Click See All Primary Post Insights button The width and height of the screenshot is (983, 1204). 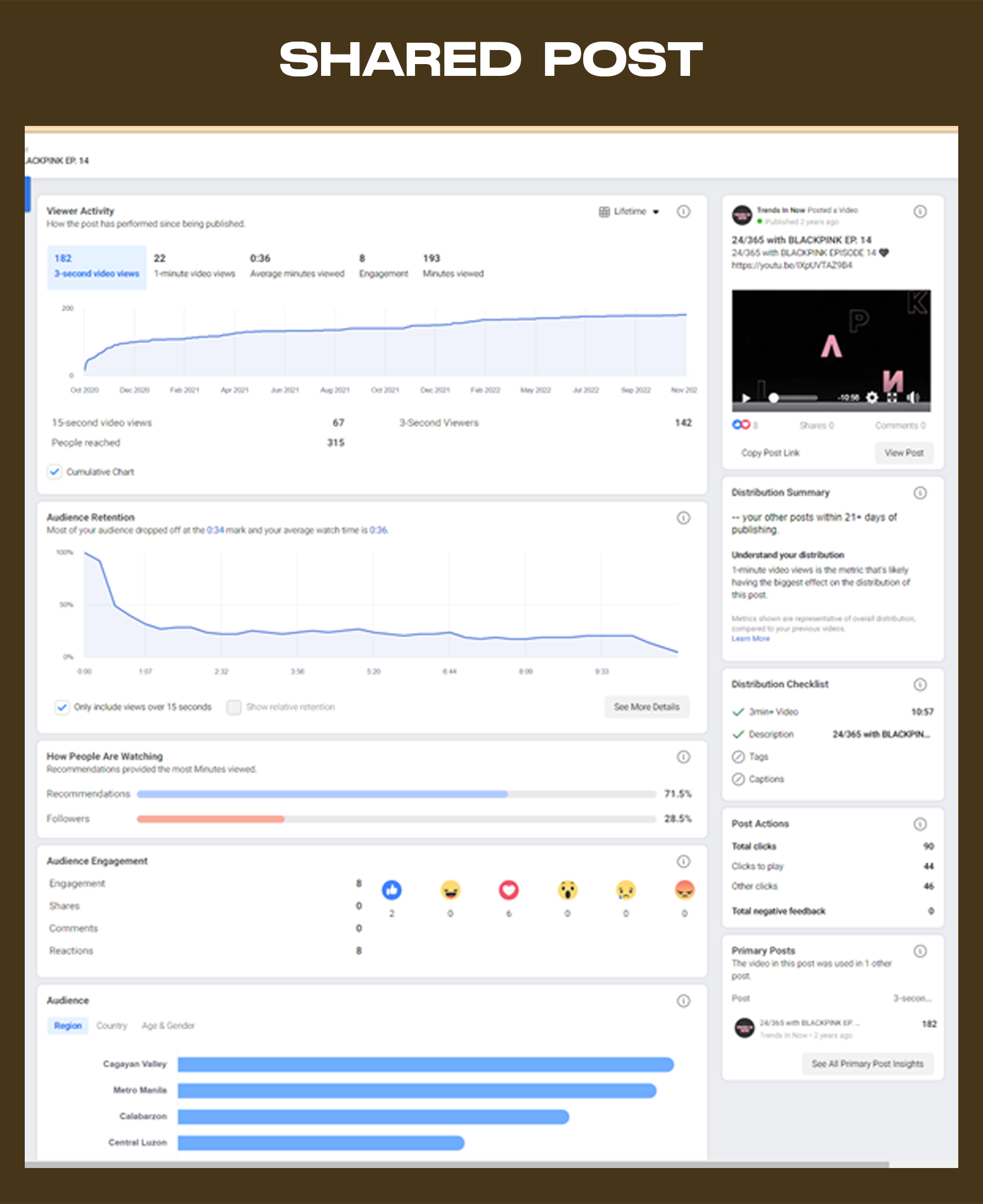point(868,1064)
